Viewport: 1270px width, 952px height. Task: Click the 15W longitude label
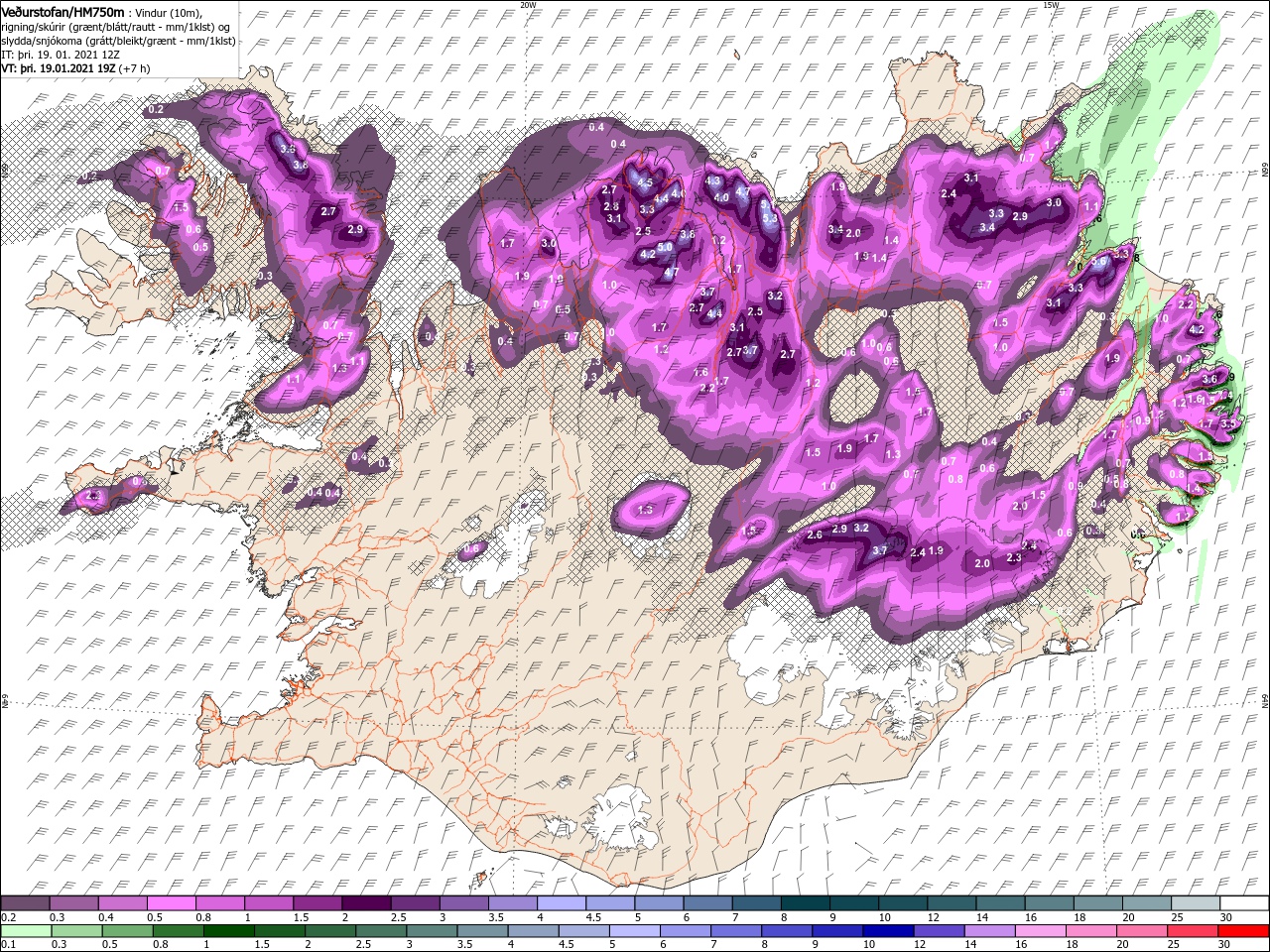[1052, 5]
